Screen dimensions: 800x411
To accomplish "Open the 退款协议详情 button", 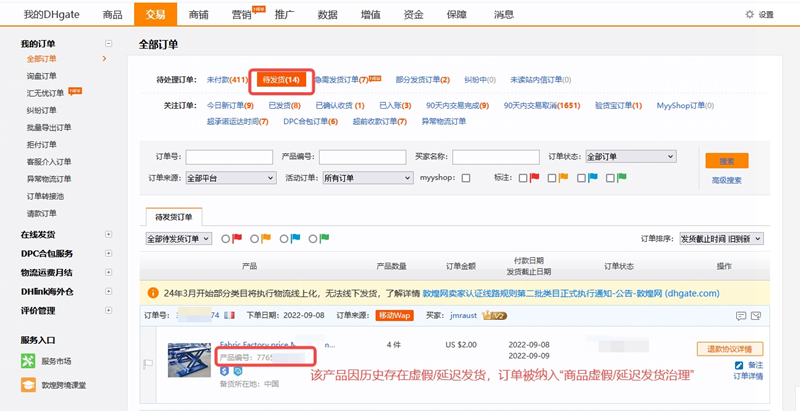I will coord(735,349).
